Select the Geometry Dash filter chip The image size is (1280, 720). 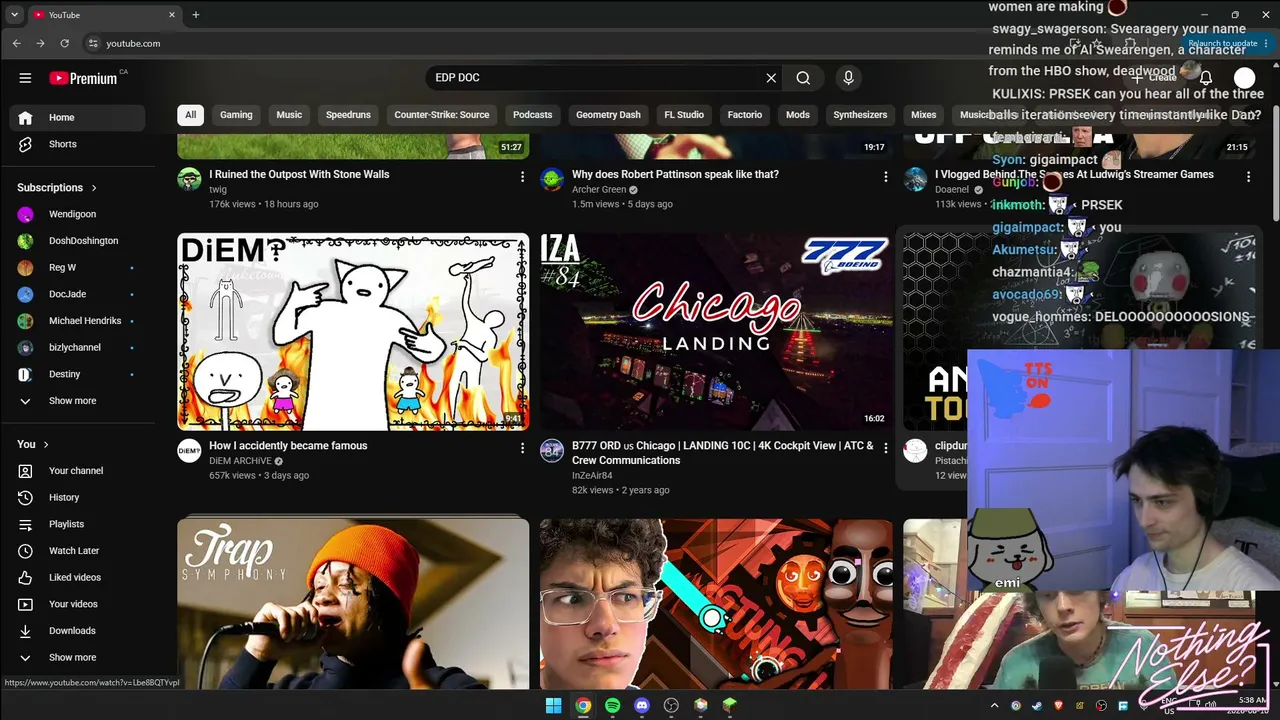click(608, 115)
